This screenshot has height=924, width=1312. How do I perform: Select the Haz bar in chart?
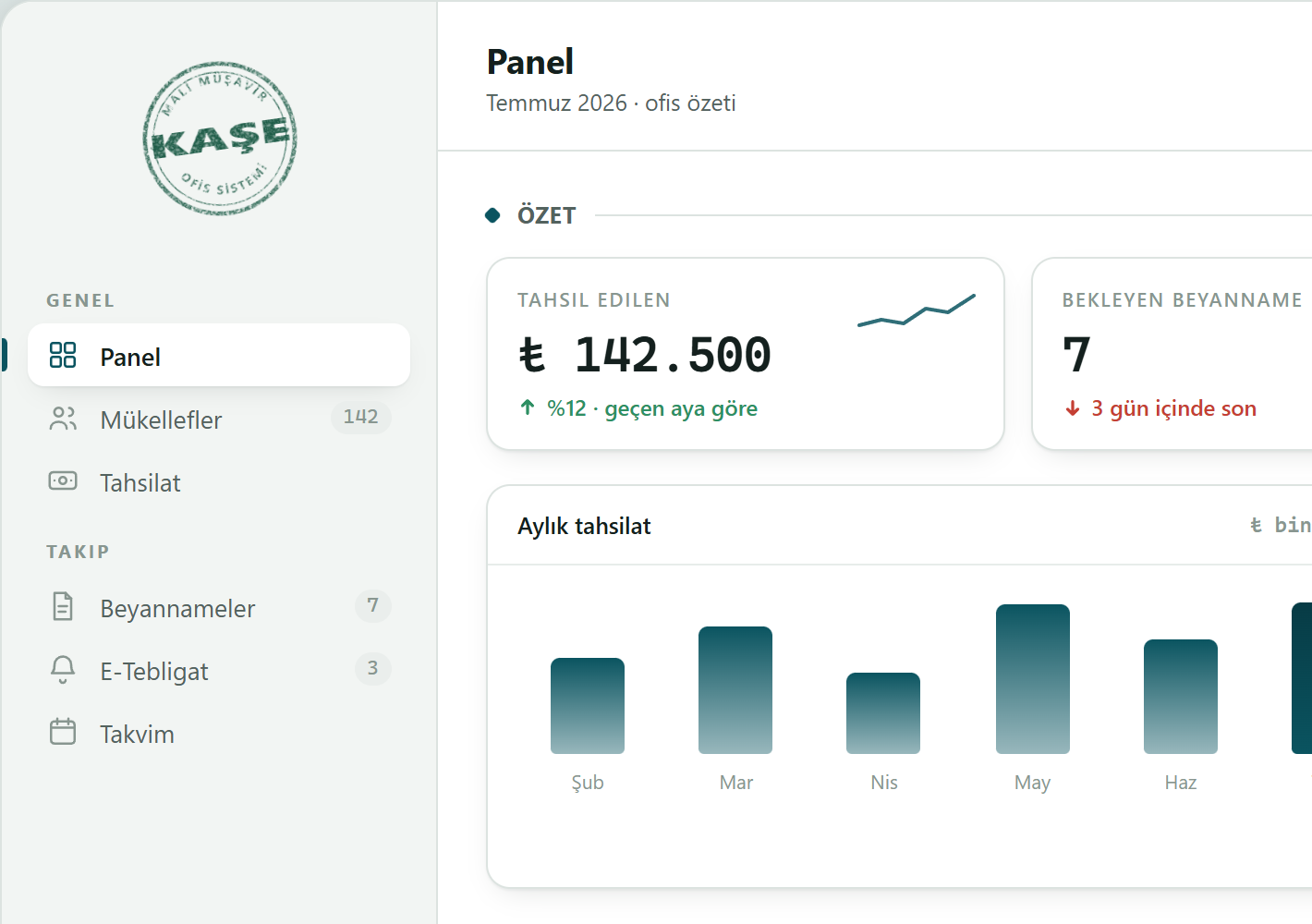click(1181, 697)
